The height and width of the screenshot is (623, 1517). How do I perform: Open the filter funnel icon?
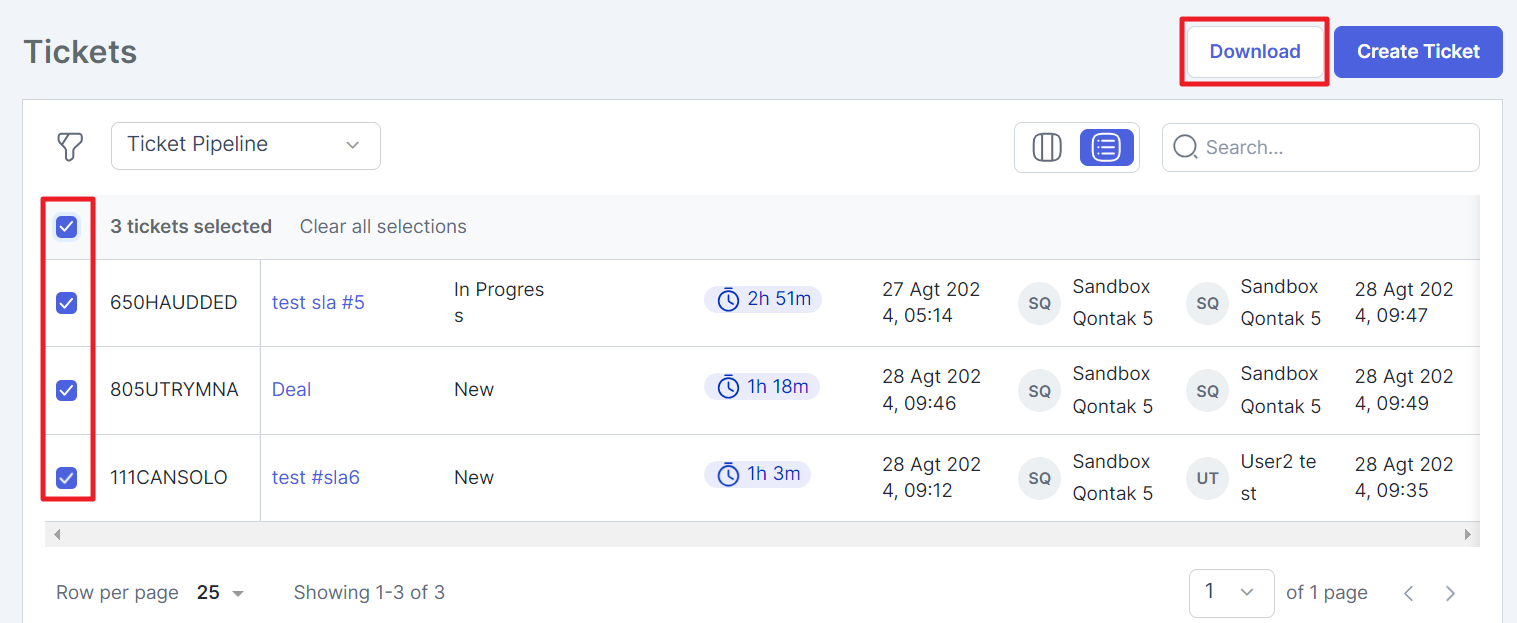point(69,147)
